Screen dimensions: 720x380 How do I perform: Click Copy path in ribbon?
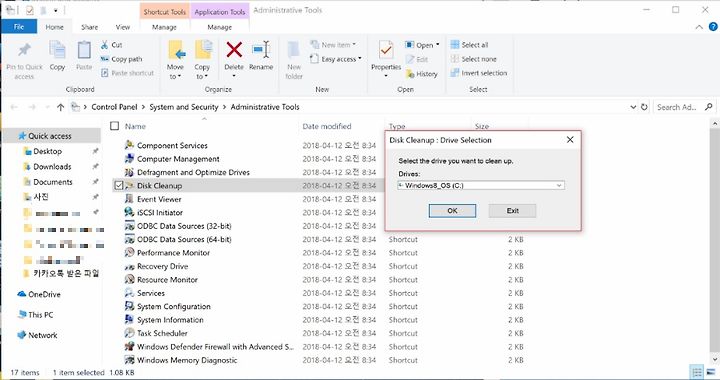click(x=121, y=59)
